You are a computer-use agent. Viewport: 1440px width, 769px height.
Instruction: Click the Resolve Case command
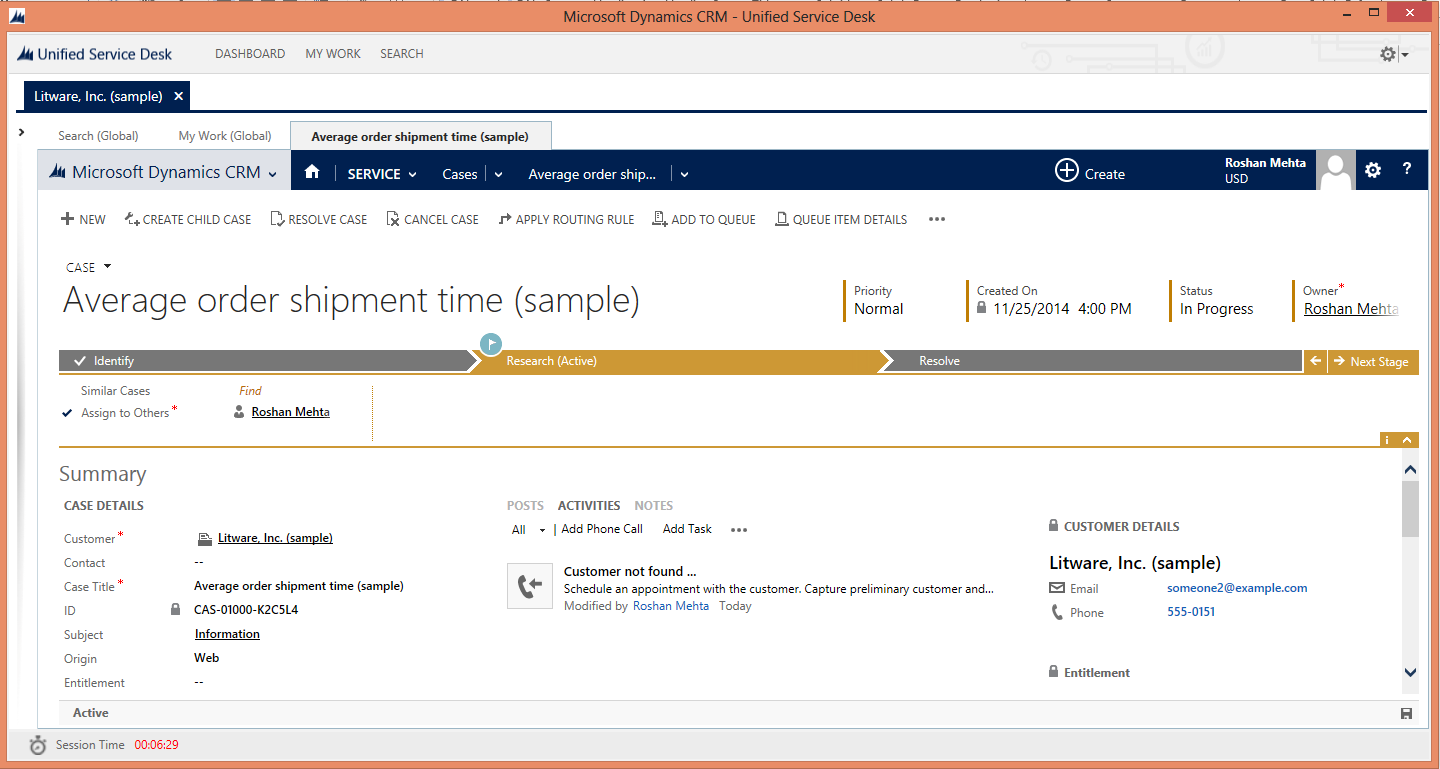(319, 219)
